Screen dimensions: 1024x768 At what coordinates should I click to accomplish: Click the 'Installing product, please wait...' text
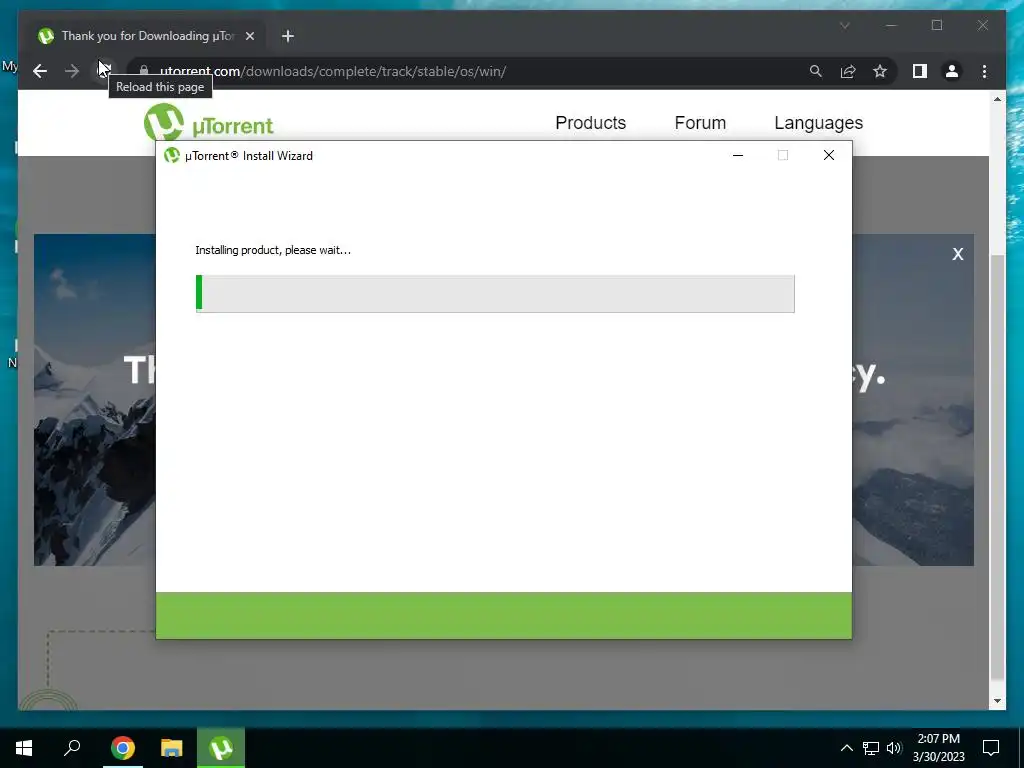coord(273,250)
